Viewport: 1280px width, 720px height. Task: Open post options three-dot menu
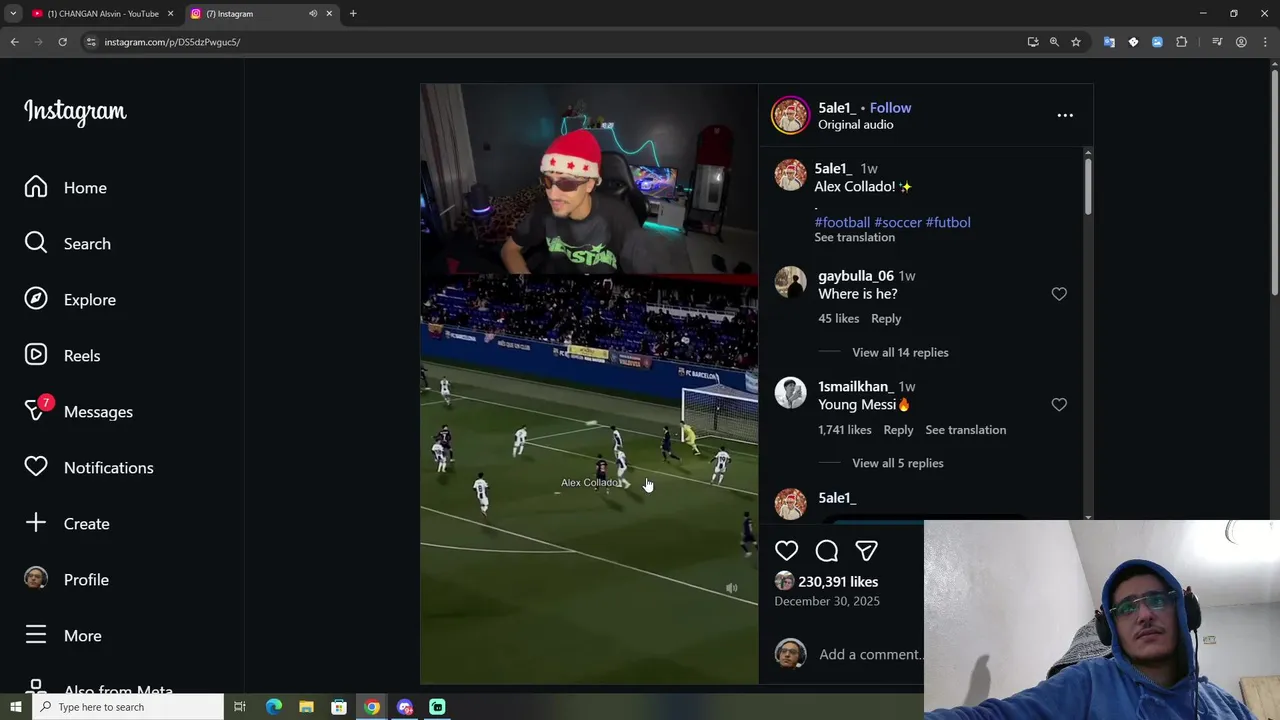pyautogui.click(x=1065, y=116)
